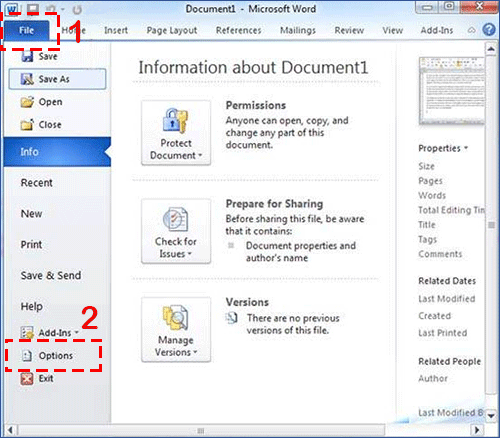The width and height of the screenshot is (500, 438).
Task: Click the Title property field
Action: 427,225
